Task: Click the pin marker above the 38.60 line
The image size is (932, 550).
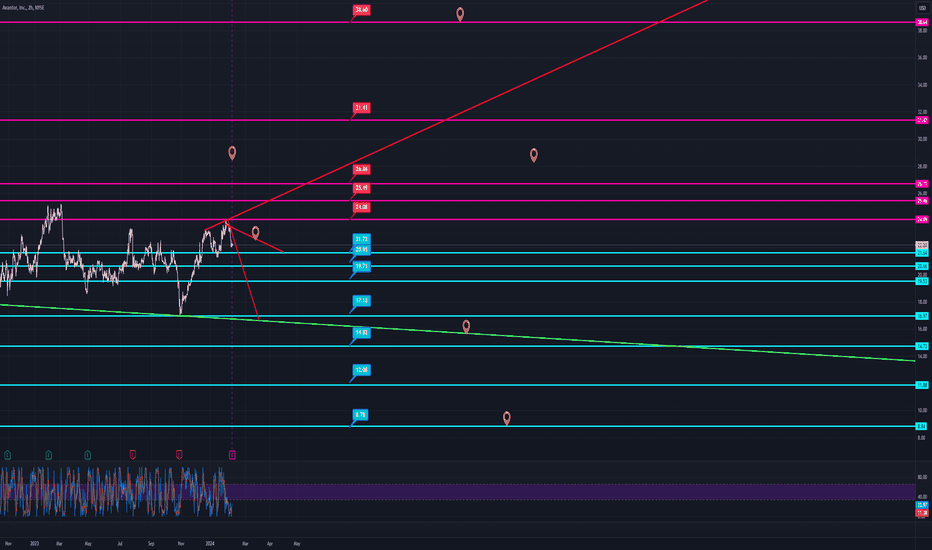Action: (x=460, y=14)
